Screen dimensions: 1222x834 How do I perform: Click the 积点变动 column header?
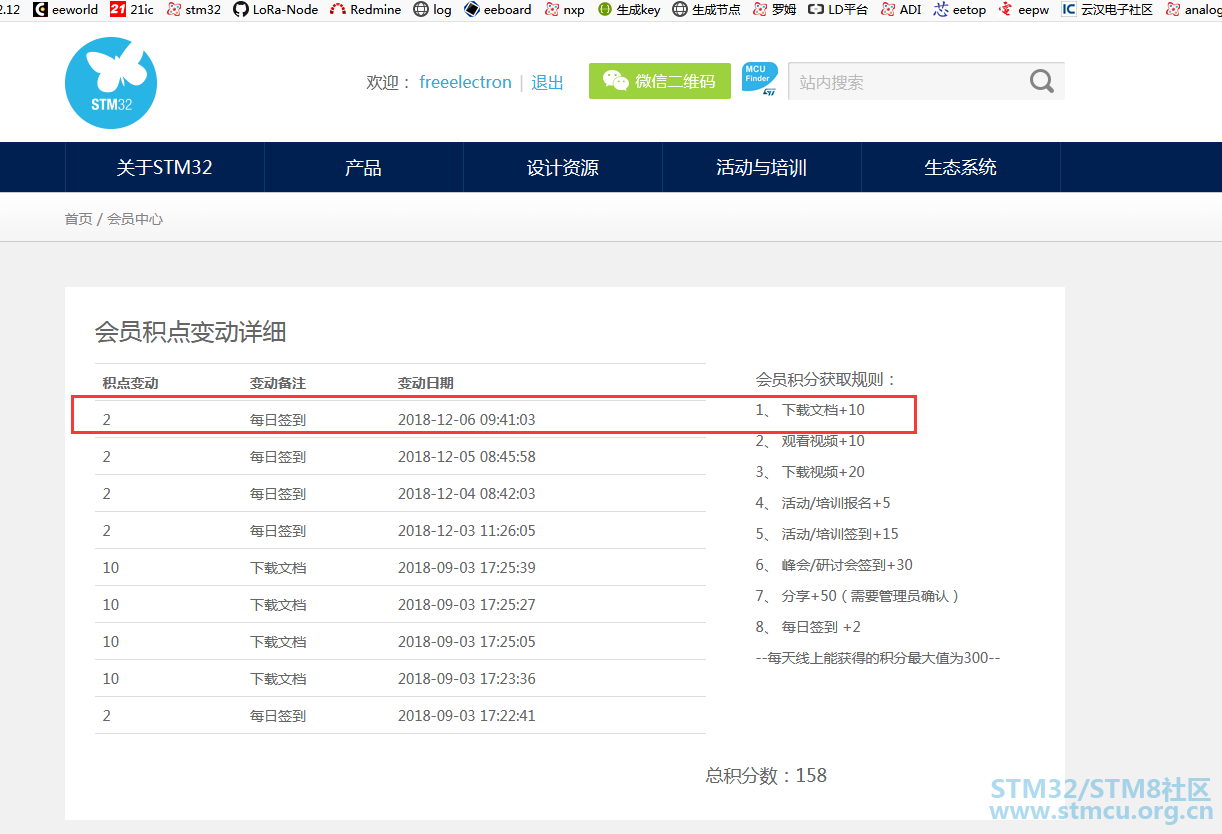tap(130, 383)
